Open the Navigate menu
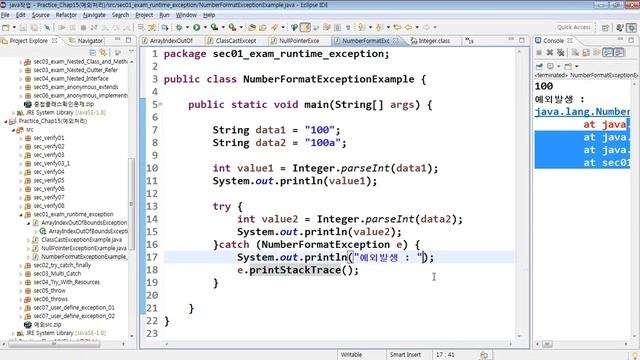This screenshot has height=360, width=640. click(94, 15)
